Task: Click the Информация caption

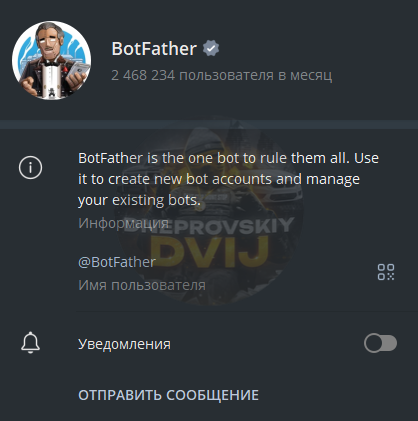Action: 123,223
